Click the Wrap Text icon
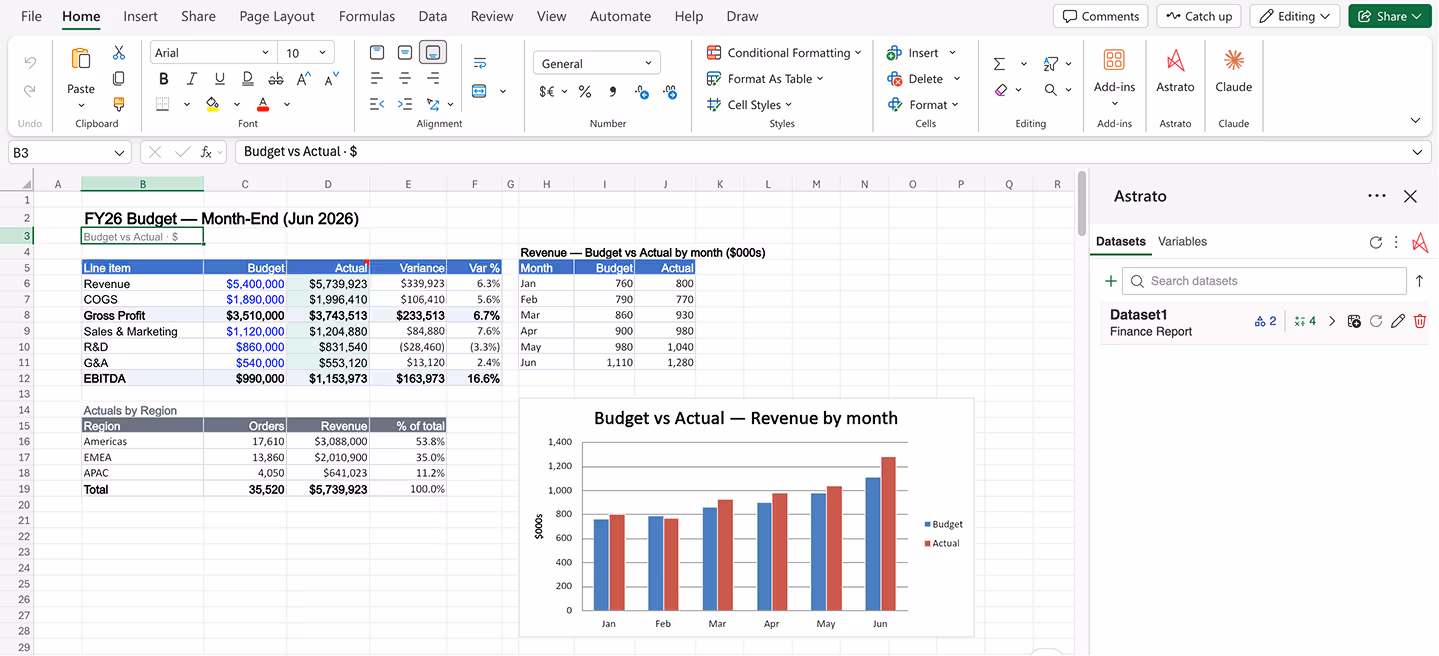 point(480,64)
